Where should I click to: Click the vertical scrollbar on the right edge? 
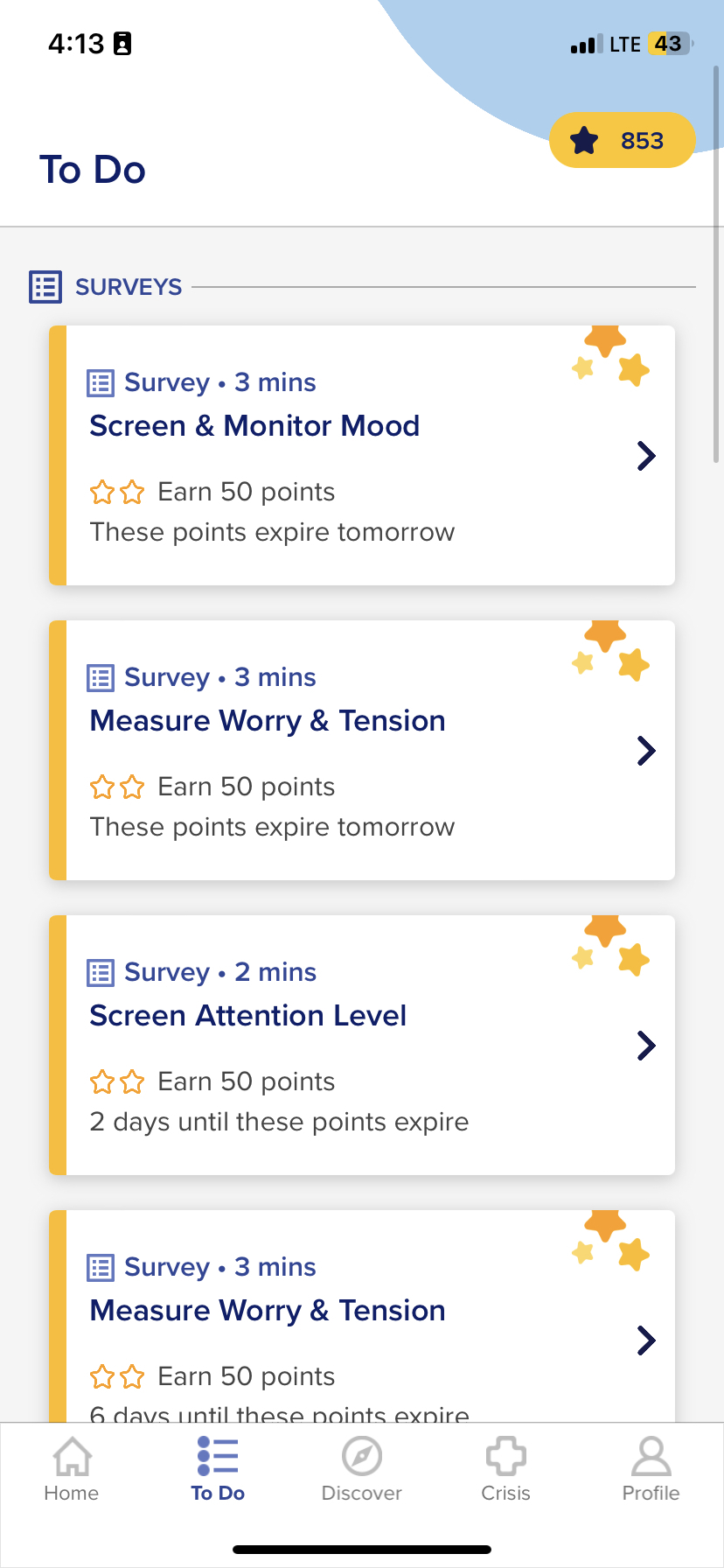point(717,262)
